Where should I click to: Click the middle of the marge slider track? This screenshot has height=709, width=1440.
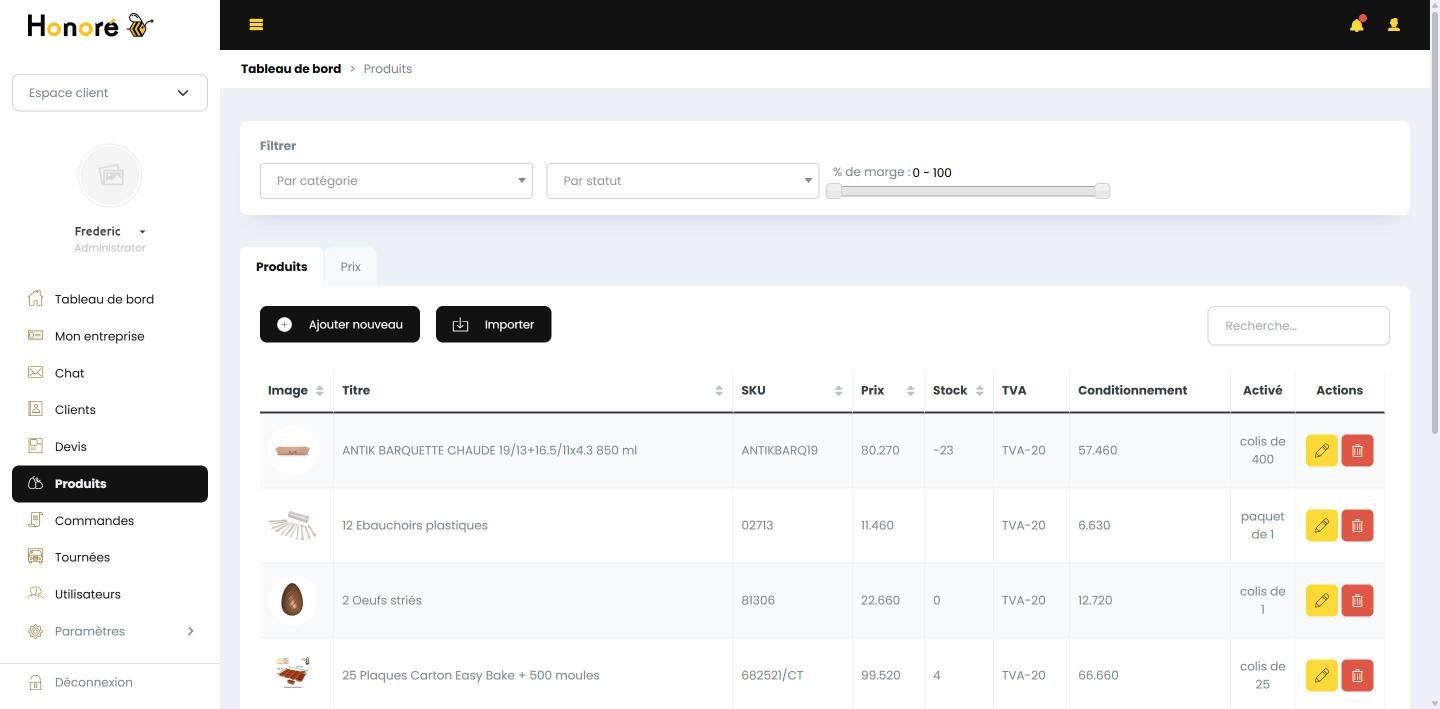pyautogui.click(x=968, y=191)
